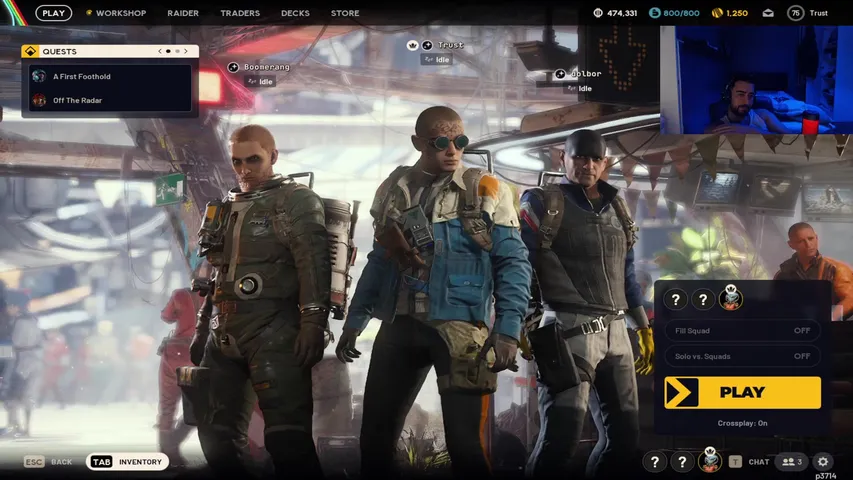The height and width of the screenshot is (480, 853).
Task: Open the settings gear icon
Action: click(x=823, y=462)
